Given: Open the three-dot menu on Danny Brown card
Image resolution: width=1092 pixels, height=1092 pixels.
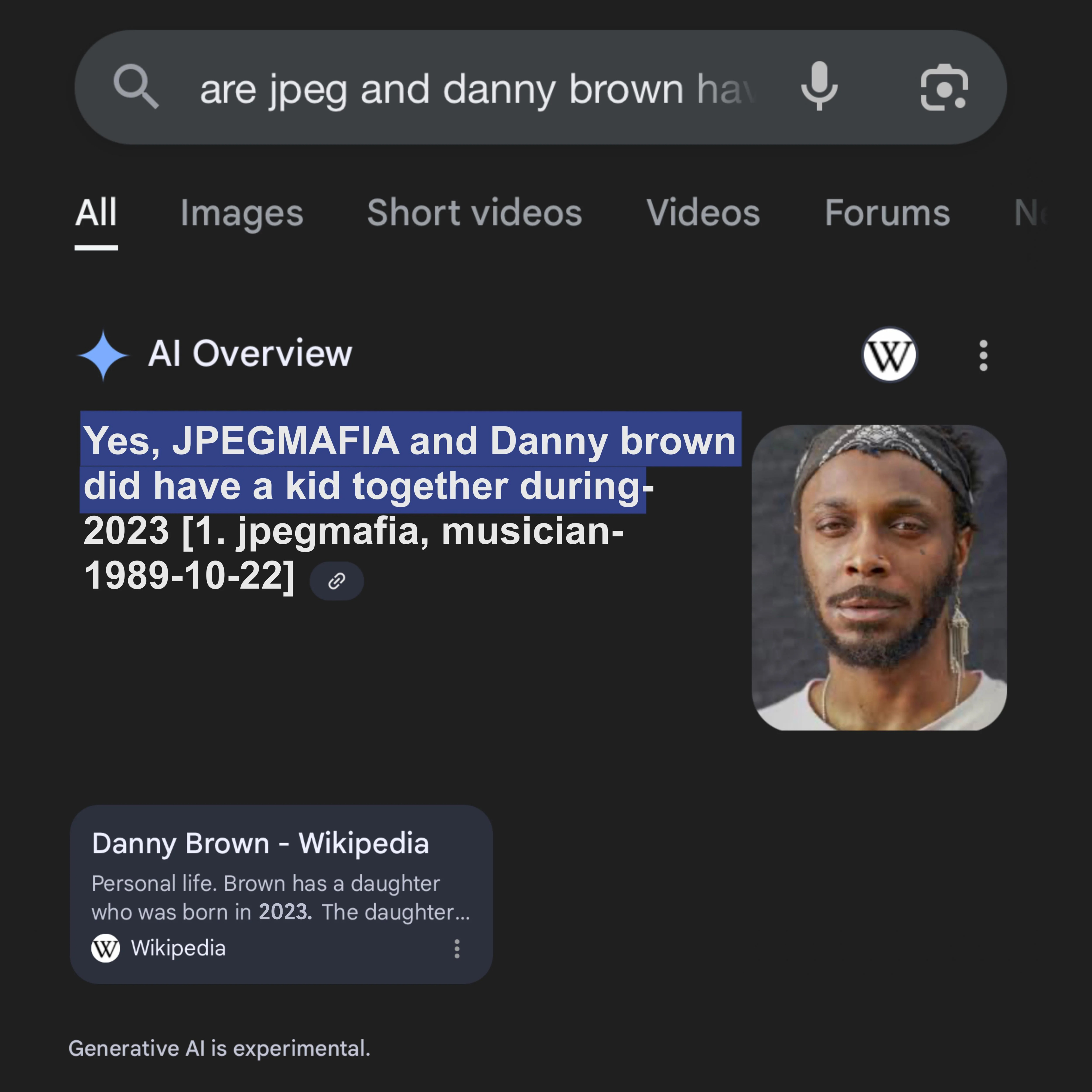Looking at the screenshot, I should coord(457,948).
